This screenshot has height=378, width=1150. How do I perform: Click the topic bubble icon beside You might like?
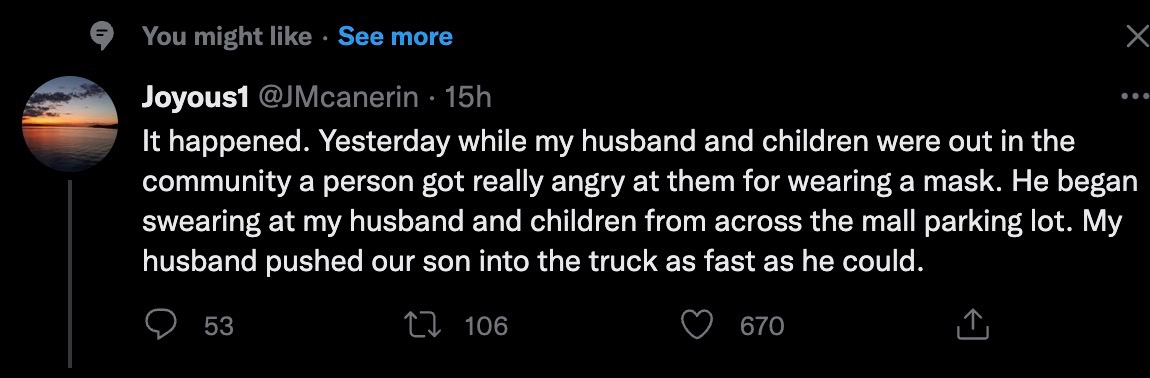coord(100,35)
